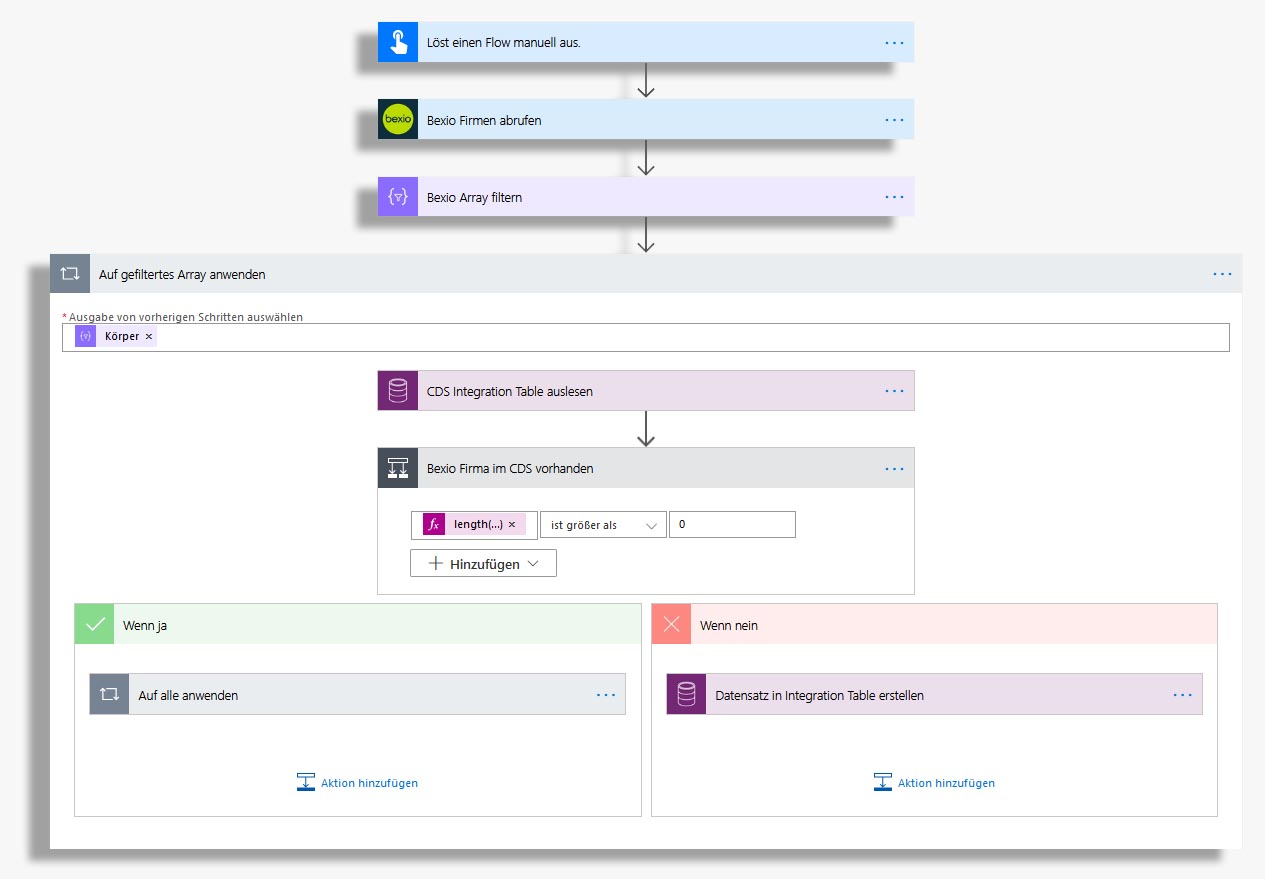Open the ellipsis menu of 'Auf gefiltertes Array anwenden'
Image resolution: width=1265 pixels, height=879 pixels.
click(1222, 273)
